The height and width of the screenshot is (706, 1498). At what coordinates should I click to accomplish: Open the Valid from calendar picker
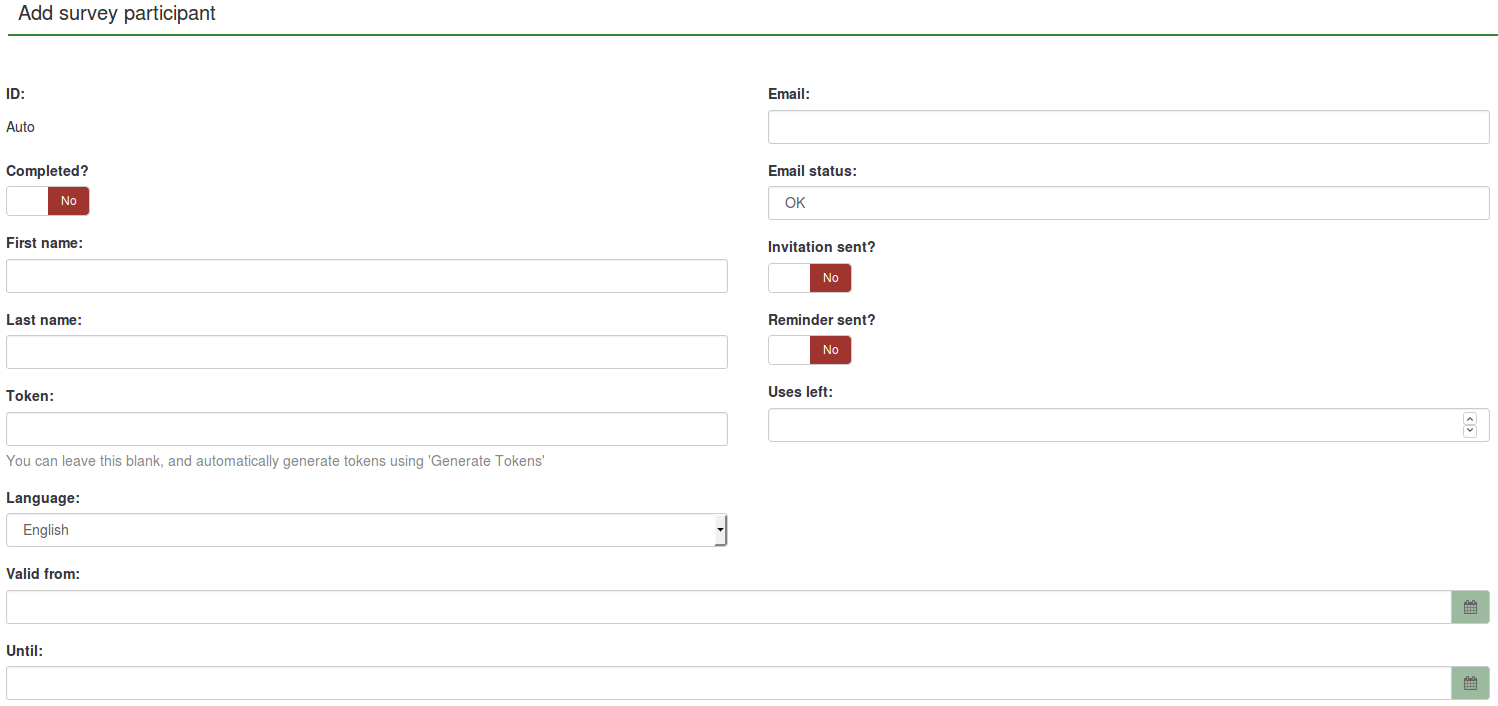pos(1470,607)
